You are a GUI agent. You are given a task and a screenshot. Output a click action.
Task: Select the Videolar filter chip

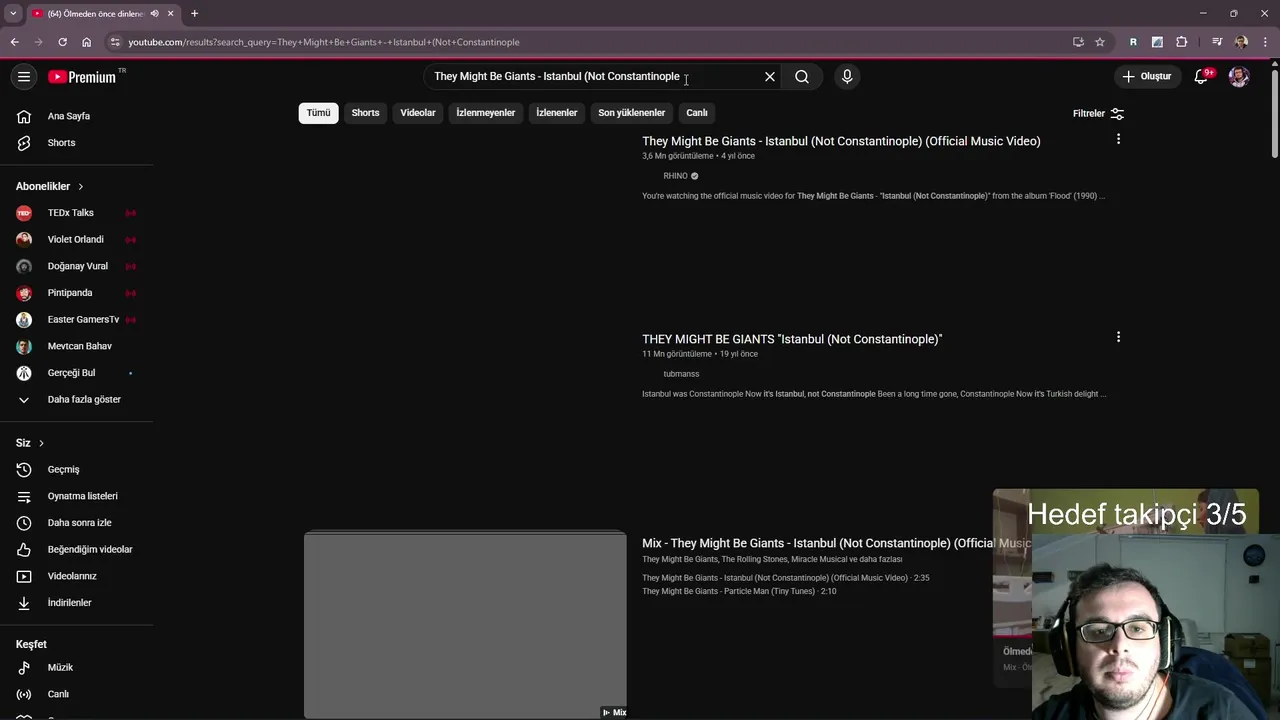click(418, 113)
